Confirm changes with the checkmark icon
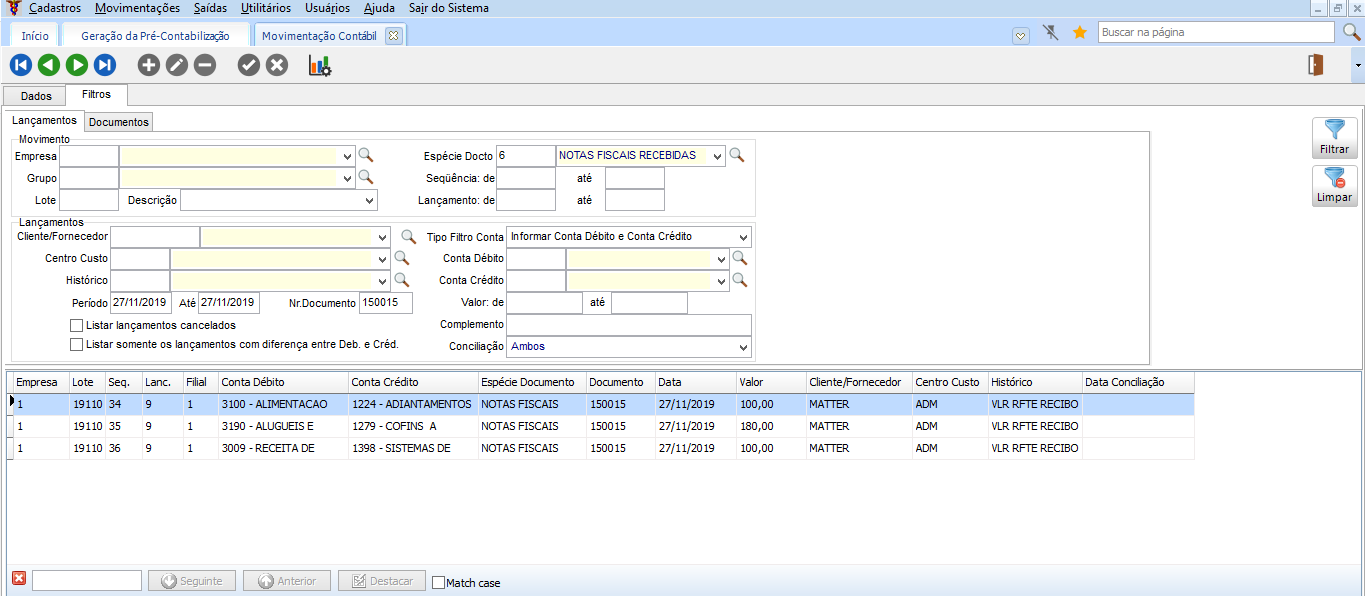 (x=248, y=66)
